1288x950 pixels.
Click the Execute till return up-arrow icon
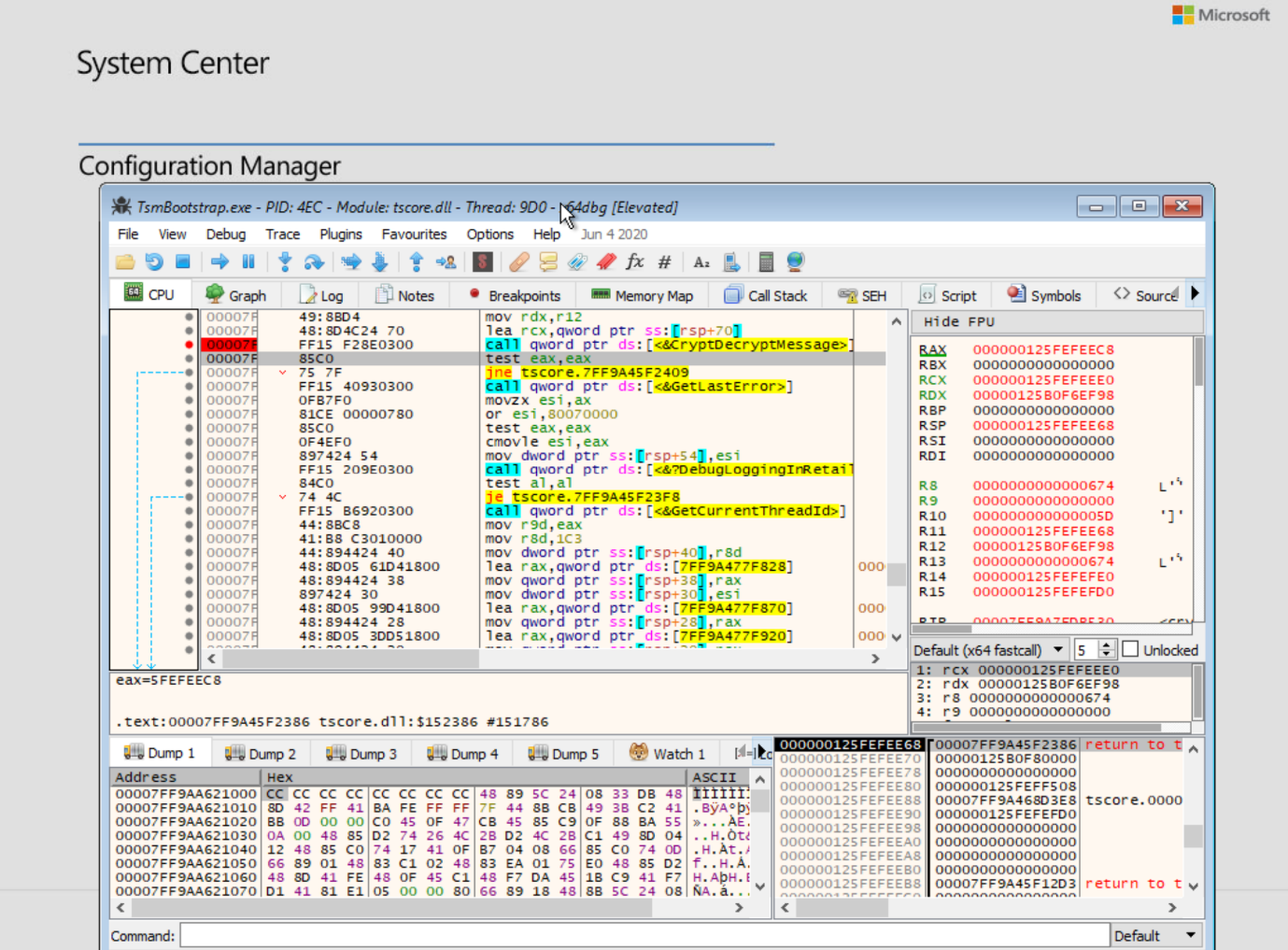(417, 262)
